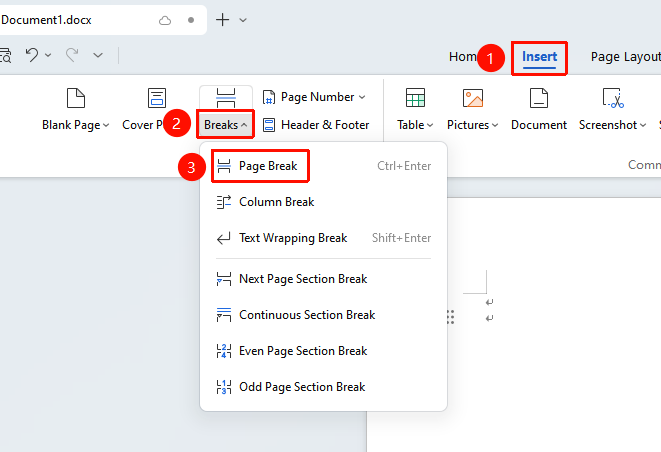This screenshot has height=452, width=661.
Task: Click the Ctrl+Enter shortcut text
Action: 404,166
